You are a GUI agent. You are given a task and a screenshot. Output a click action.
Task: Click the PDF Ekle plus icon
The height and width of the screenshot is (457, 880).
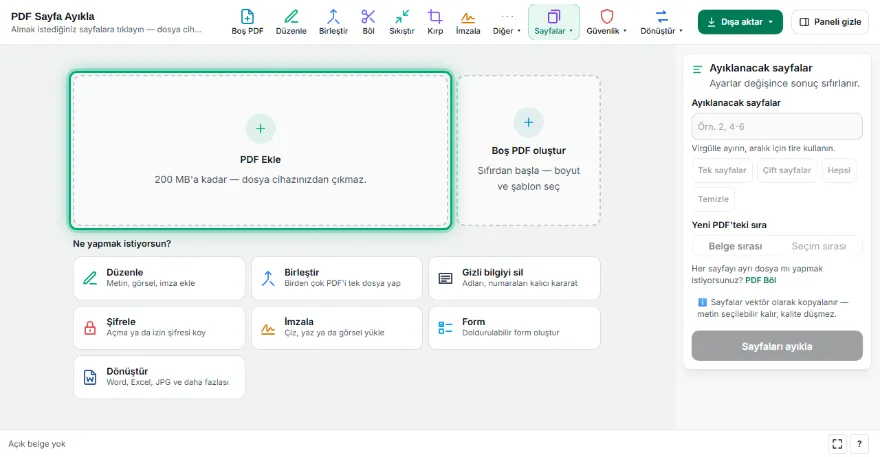coord(260,129)
